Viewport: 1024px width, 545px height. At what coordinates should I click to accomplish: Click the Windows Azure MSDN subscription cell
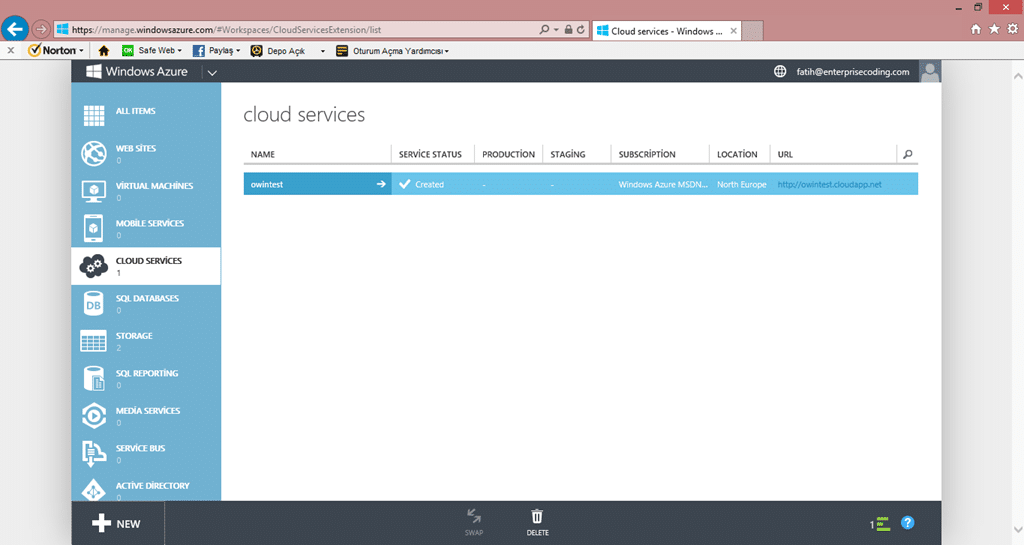pos(663,185)
